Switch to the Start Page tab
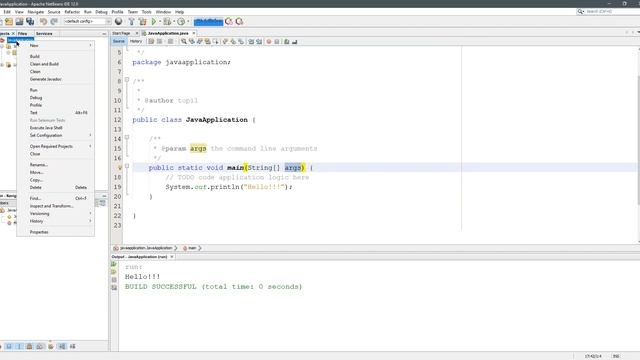This screenshot has width=640, height=360. click(121, 33)
